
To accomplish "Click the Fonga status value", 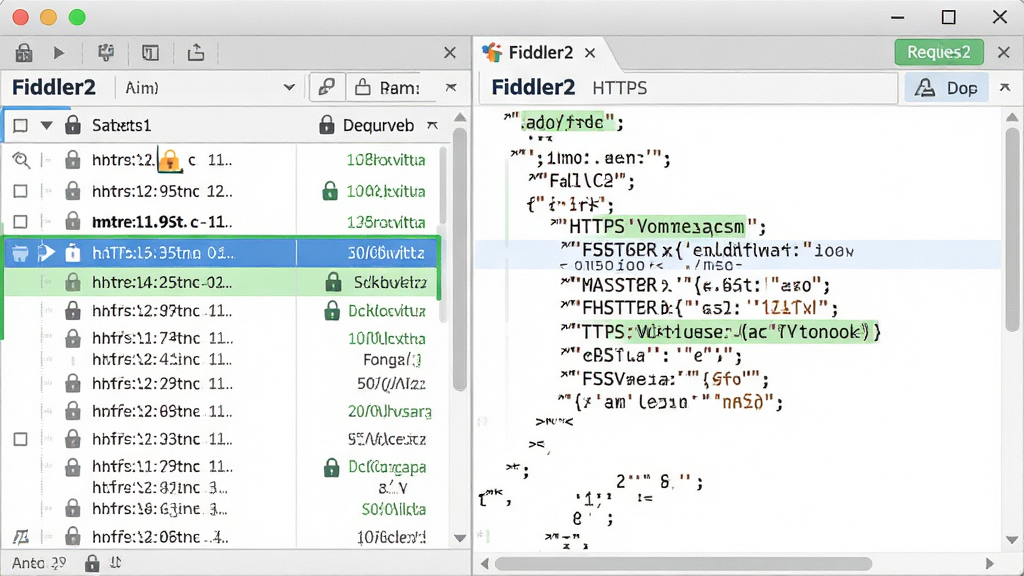I will (392, 360).
